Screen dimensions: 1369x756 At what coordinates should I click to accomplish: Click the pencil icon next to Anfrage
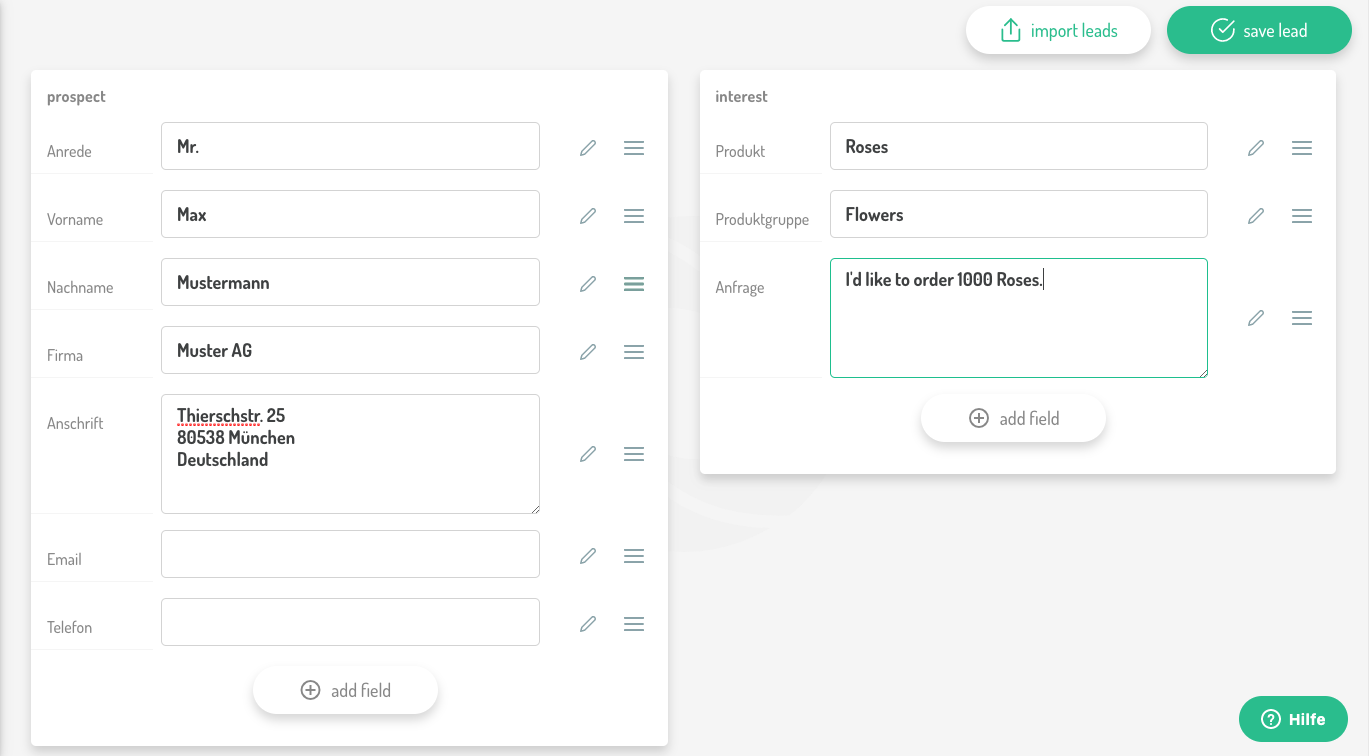1256,318
